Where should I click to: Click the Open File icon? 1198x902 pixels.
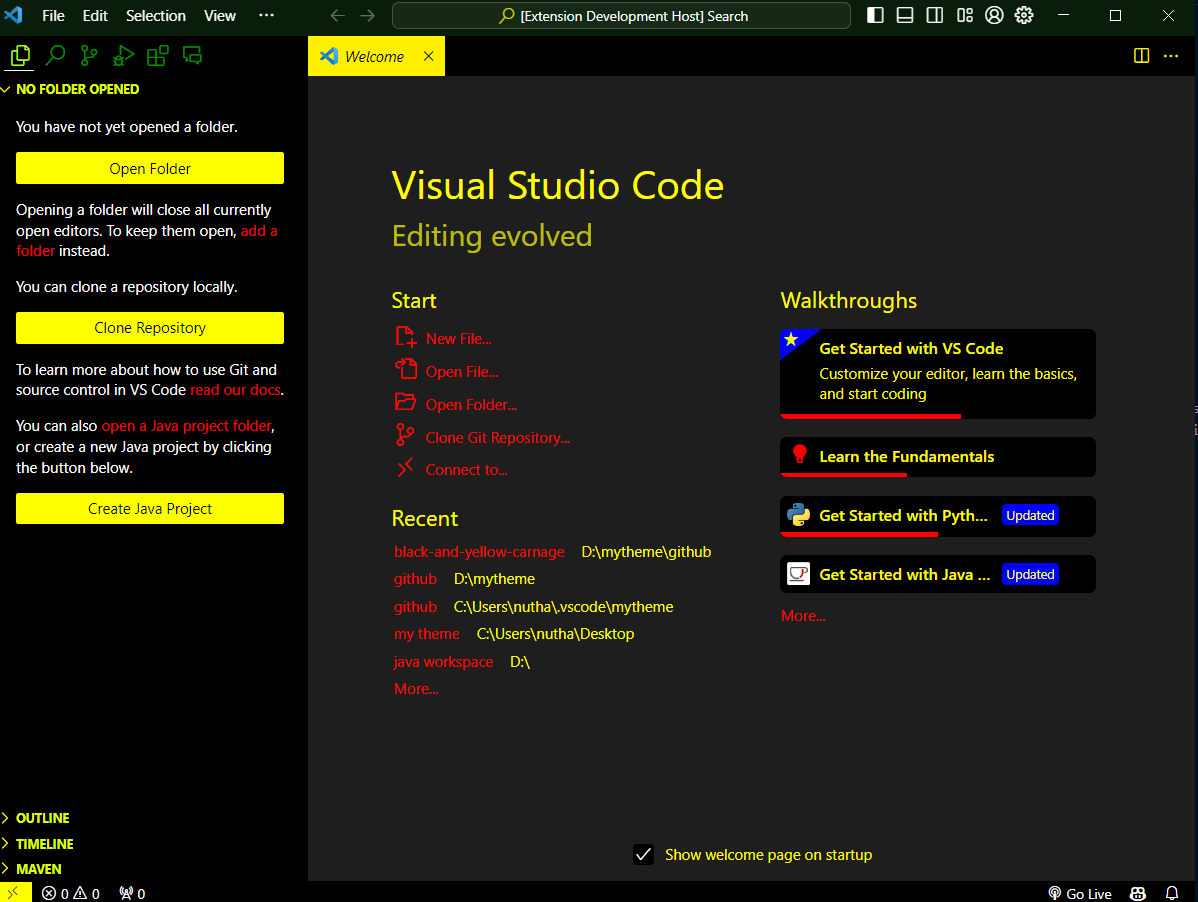click(406, 370)
